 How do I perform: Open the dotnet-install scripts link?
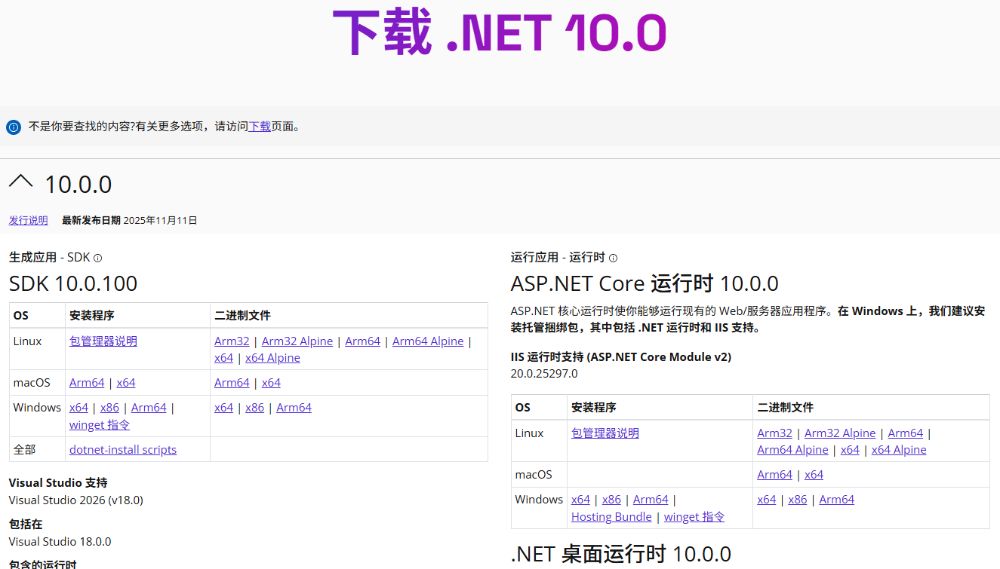pos(122,450)
